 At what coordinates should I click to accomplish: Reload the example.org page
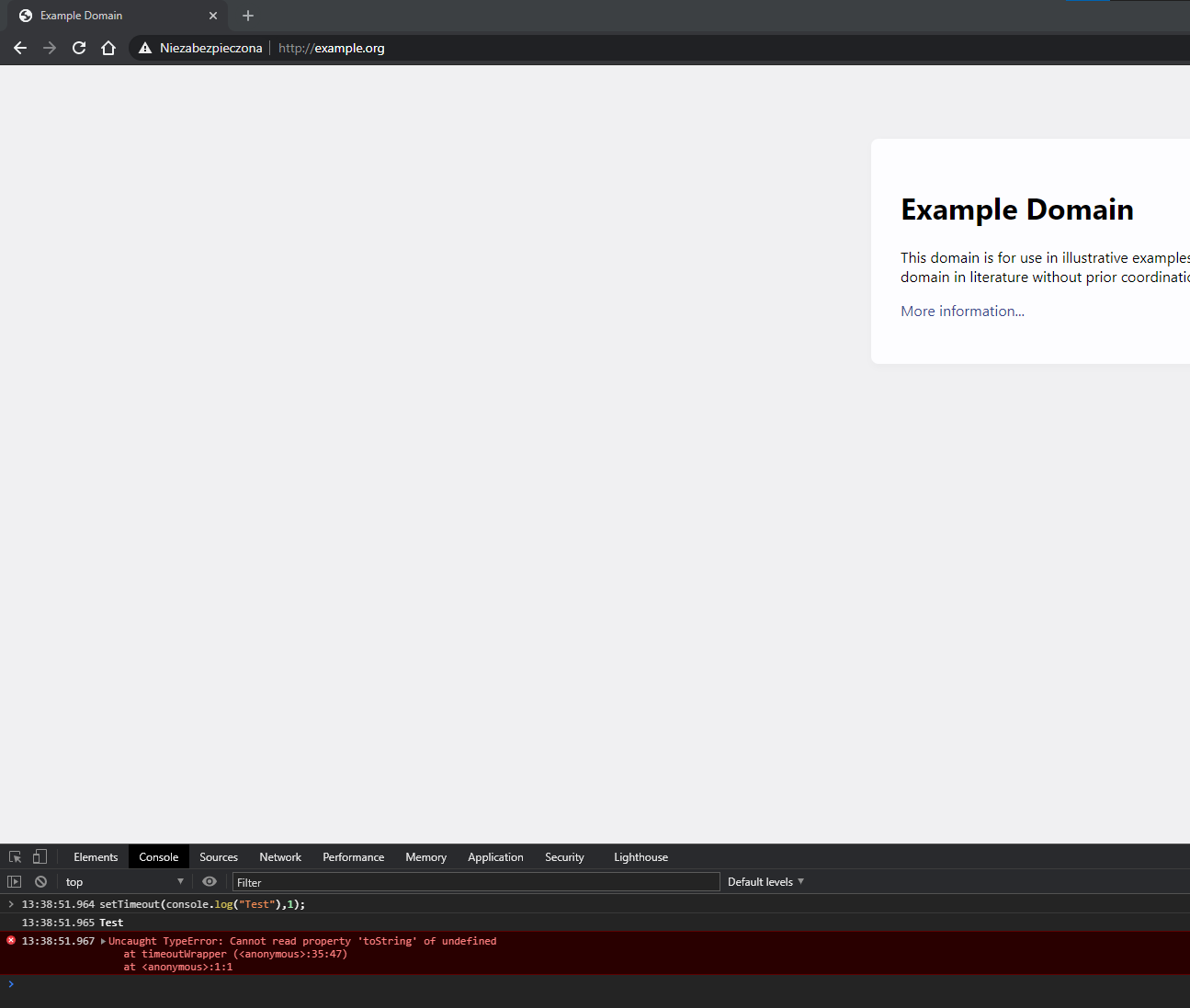click(x=78, y=48)
